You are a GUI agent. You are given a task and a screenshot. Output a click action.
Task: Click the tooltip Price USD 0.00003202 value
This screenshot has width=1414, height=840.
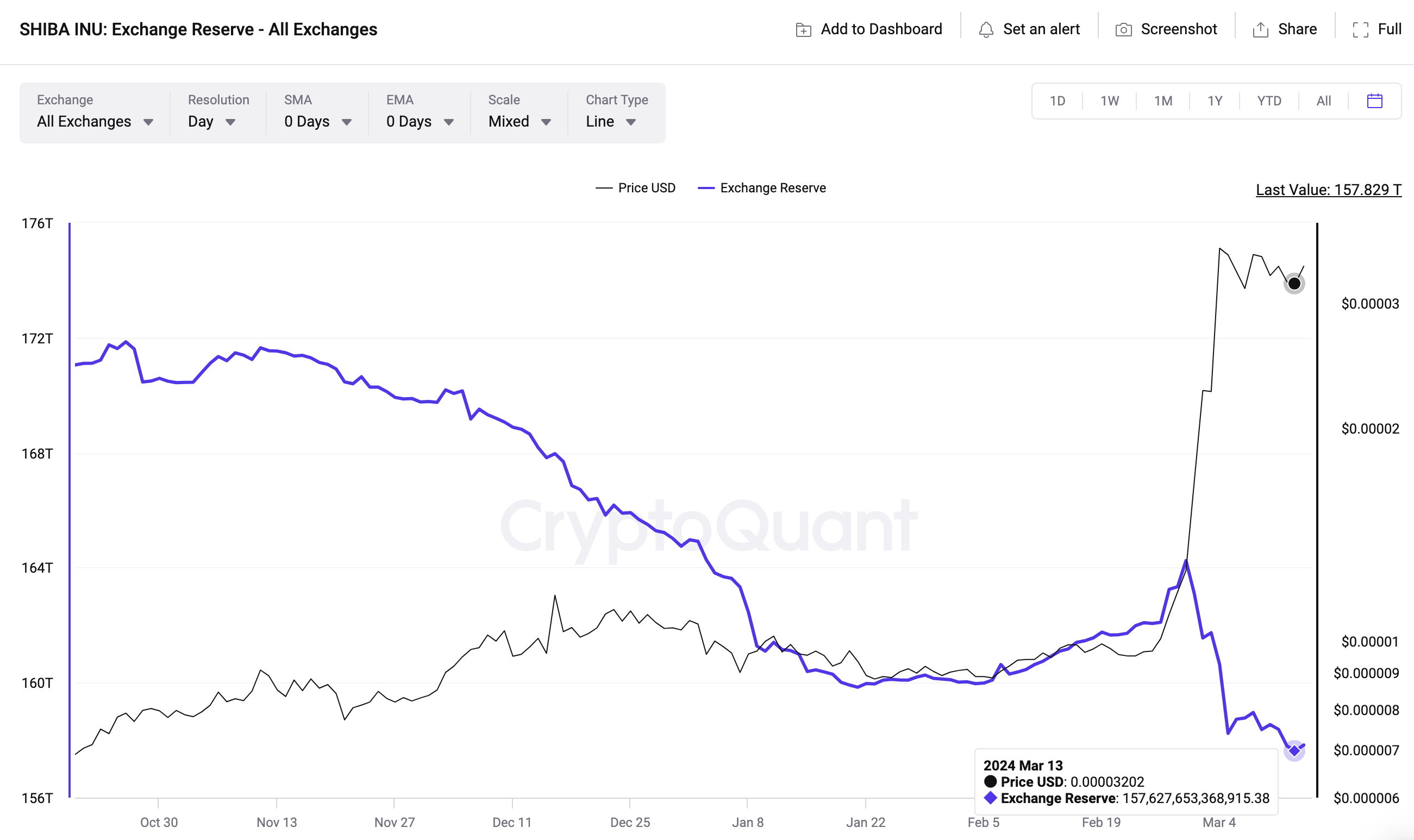coord(1106,782)
